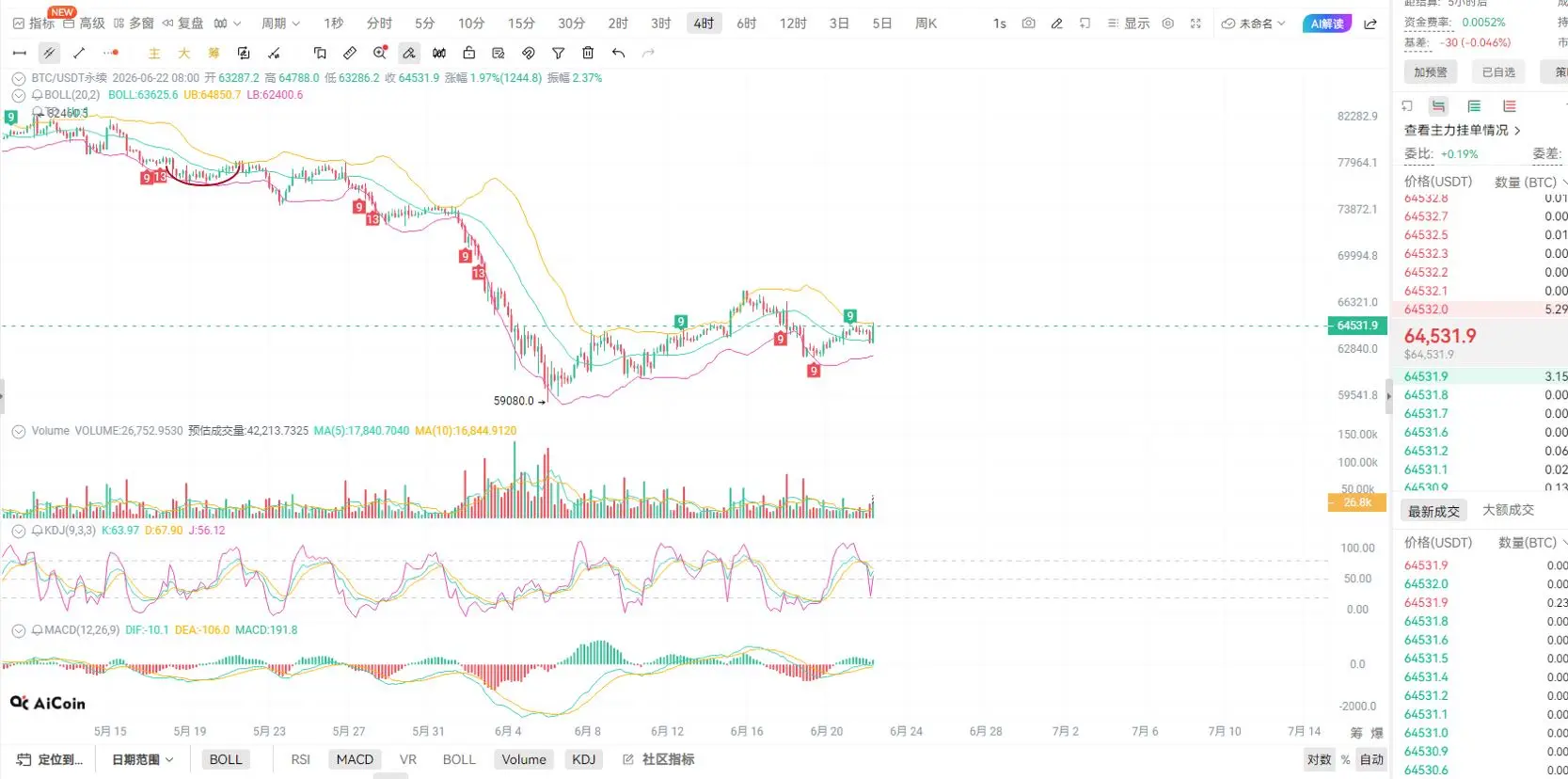The image size is (1568, 779).
Task: Toggle the 大 large order marker
Action: coord(184,54)
